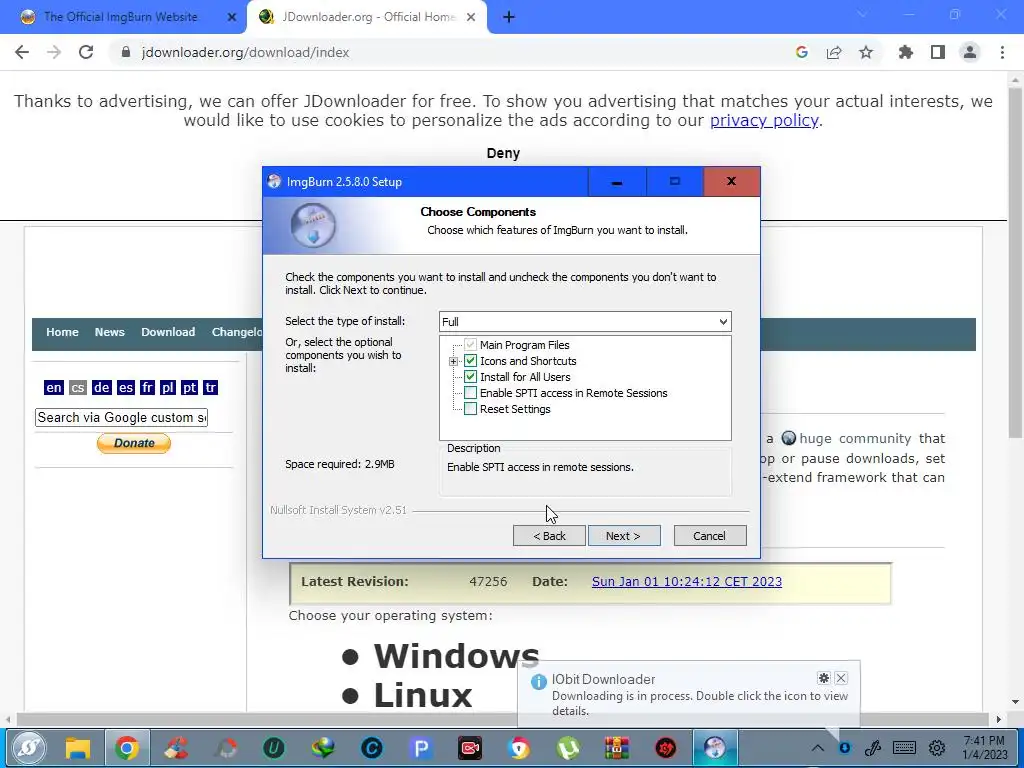
Task: Click Deny for cookie personalization
Action: coord(503,153)
